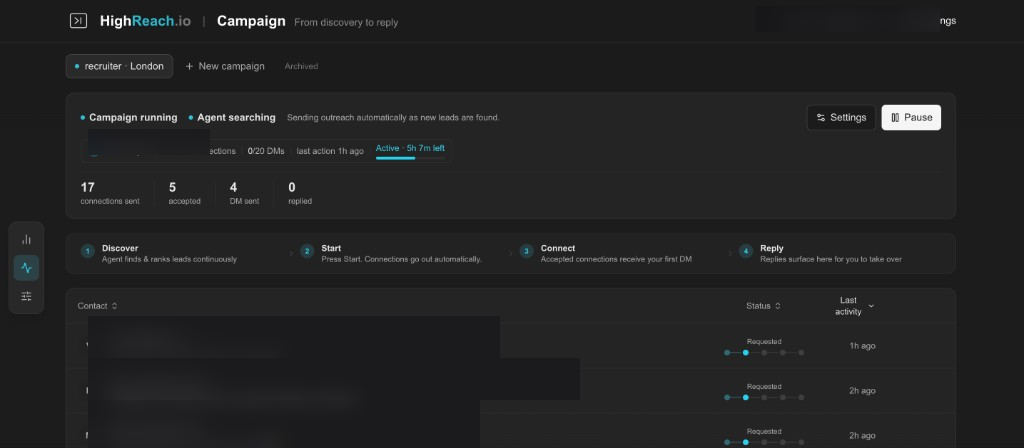The width and height of the screenshot is (1024, 448).
Task: Click the "0 replied" stat
Action: (300, 193)
